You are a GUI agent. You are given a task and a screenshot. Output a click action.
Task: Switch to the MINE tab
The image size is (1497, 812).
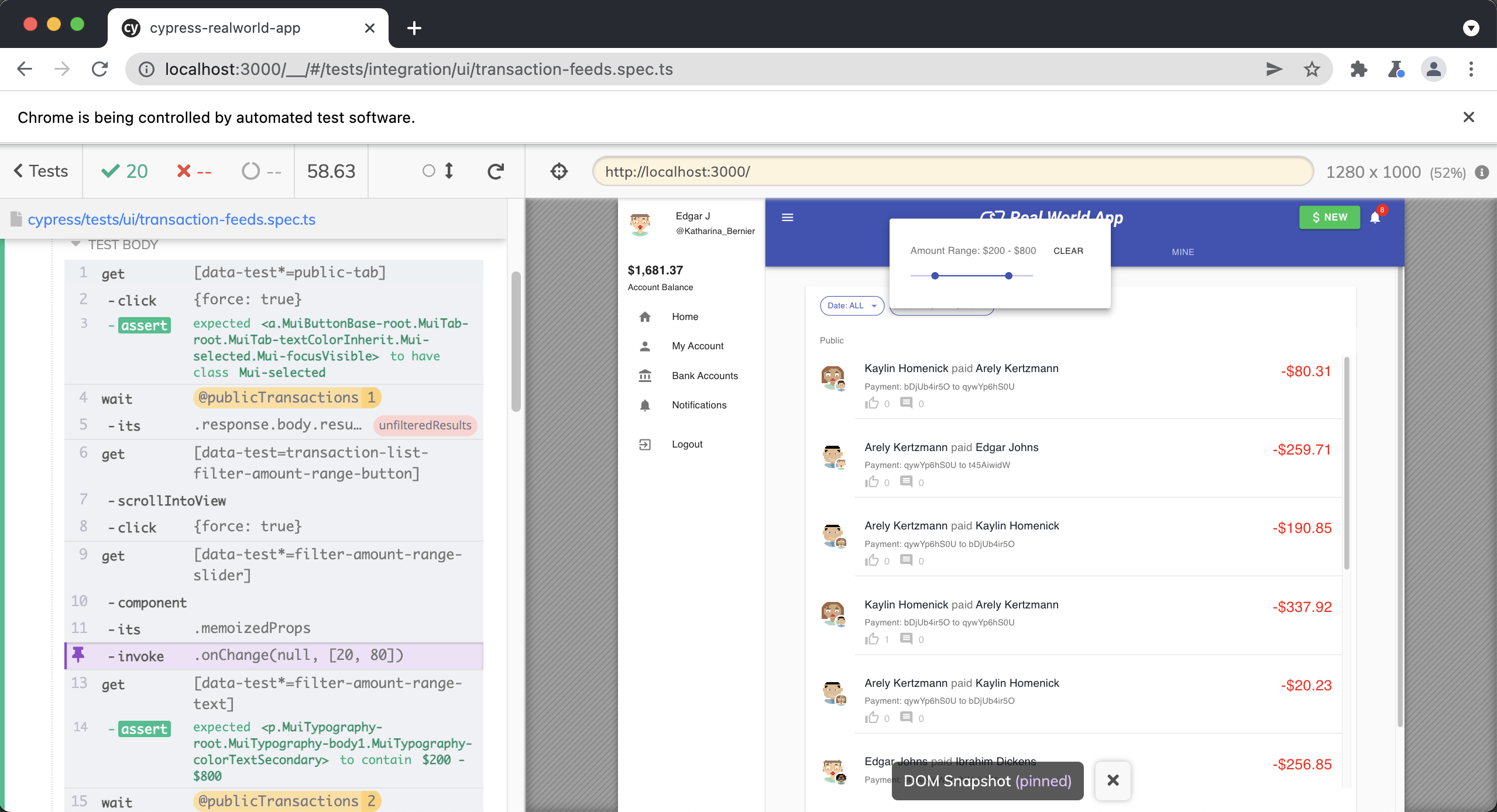coord(1183,252)
